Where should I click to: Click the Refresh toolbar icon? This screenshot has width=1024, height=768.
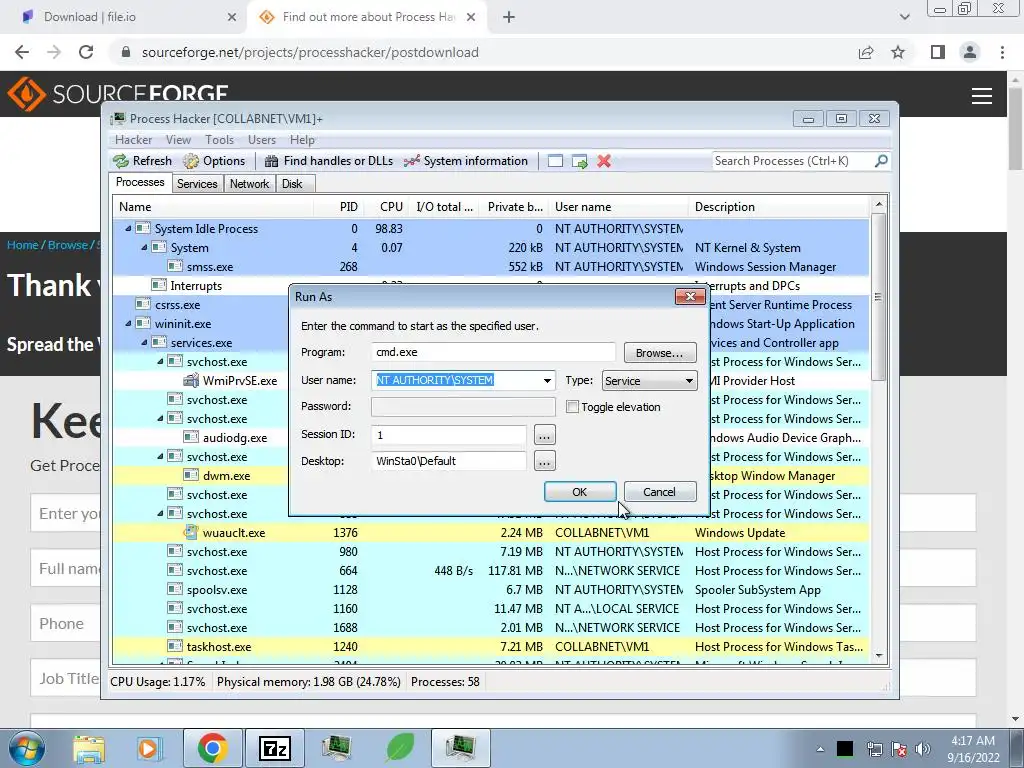click(x=121, y=161)
